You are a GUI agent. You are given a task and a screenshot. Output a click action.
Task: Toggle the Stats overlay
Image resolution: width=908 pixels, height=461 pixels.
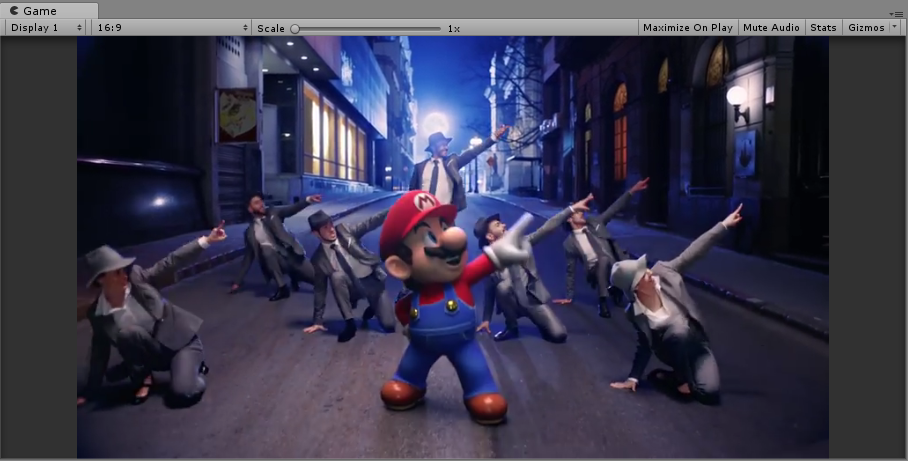tap(823, 27)
